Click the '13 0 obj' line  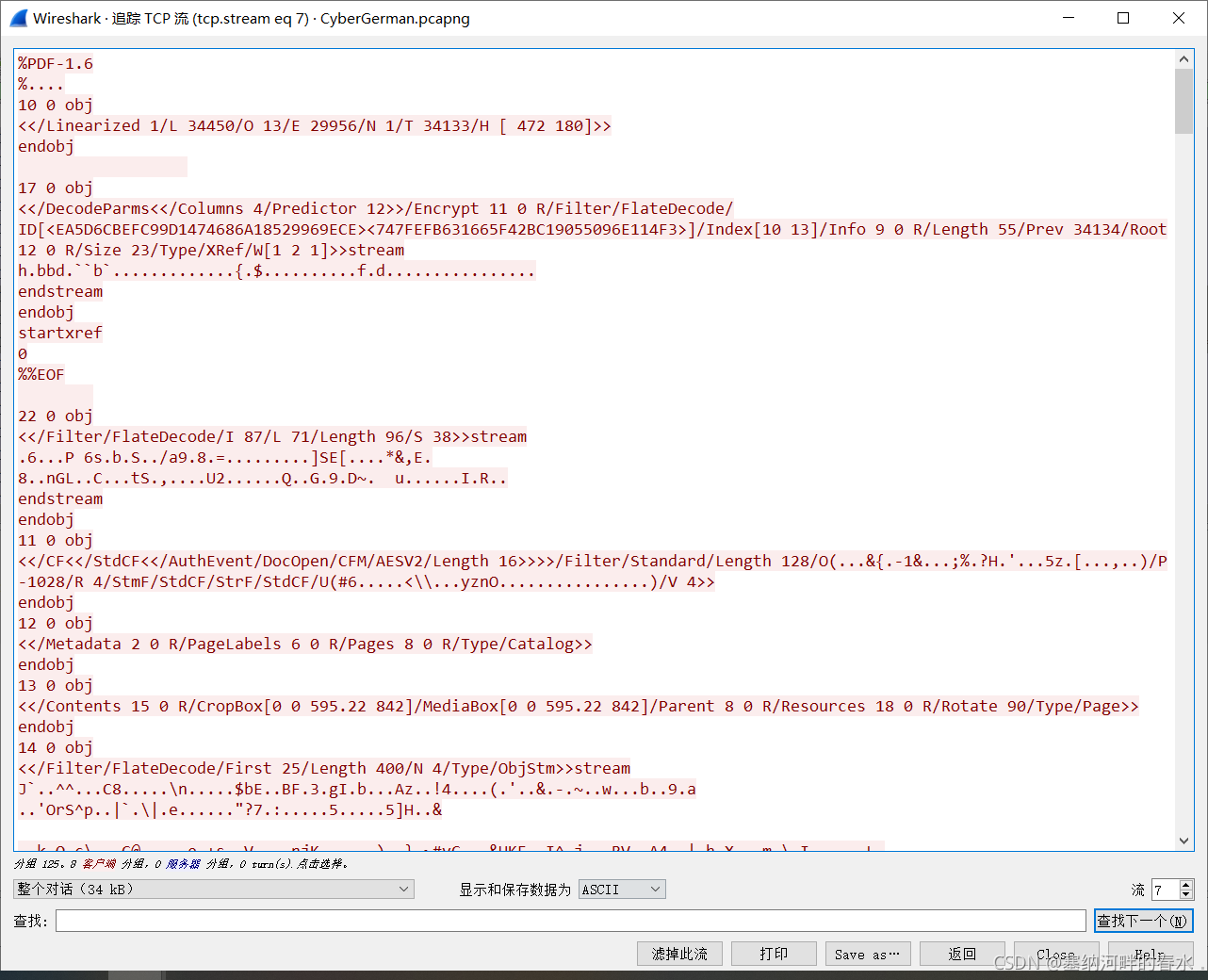pyautogui.click(x=56, y=685)
